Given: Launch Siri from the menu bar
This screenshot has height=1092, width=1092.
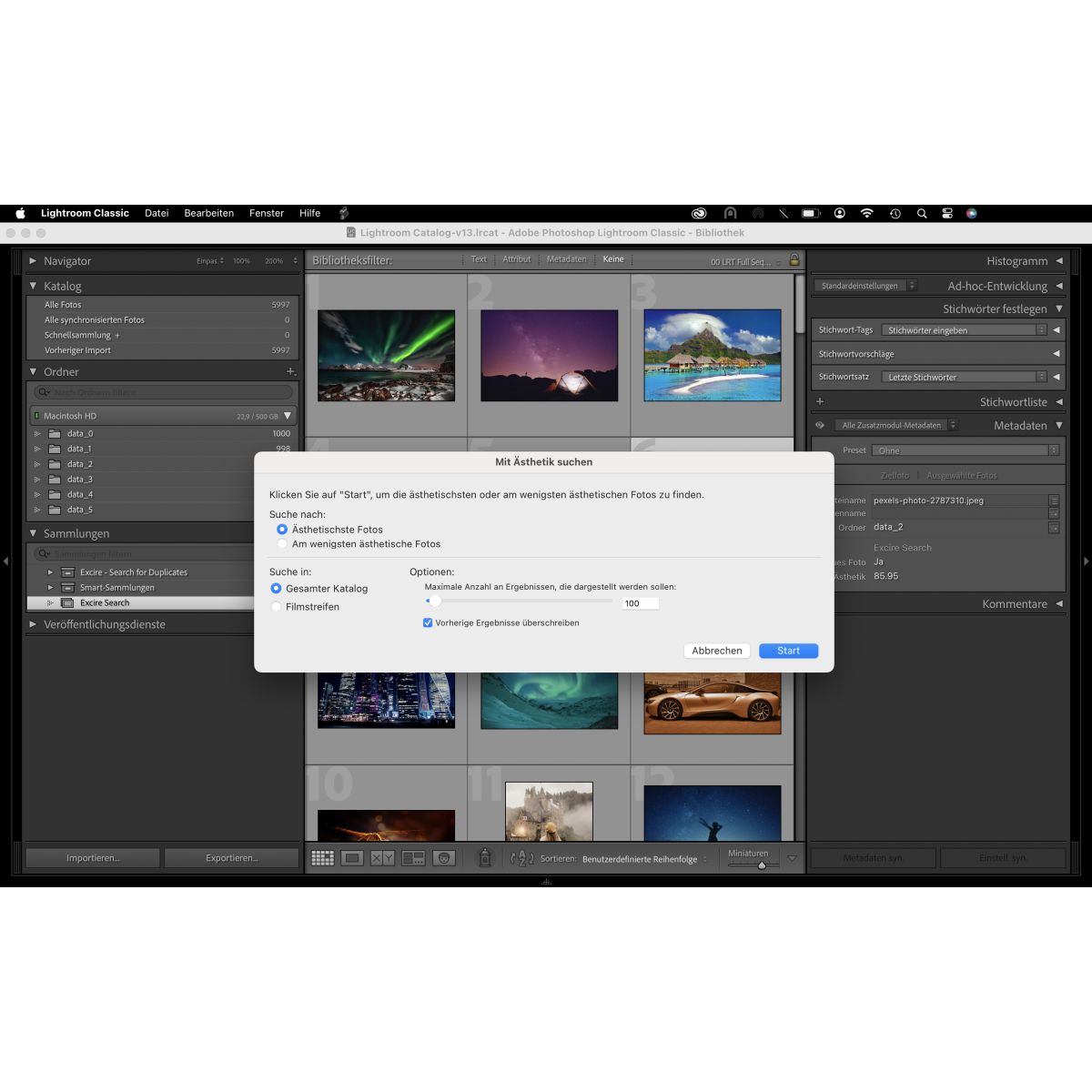Looking at the screenshot, I should click(x=972, y=213).
